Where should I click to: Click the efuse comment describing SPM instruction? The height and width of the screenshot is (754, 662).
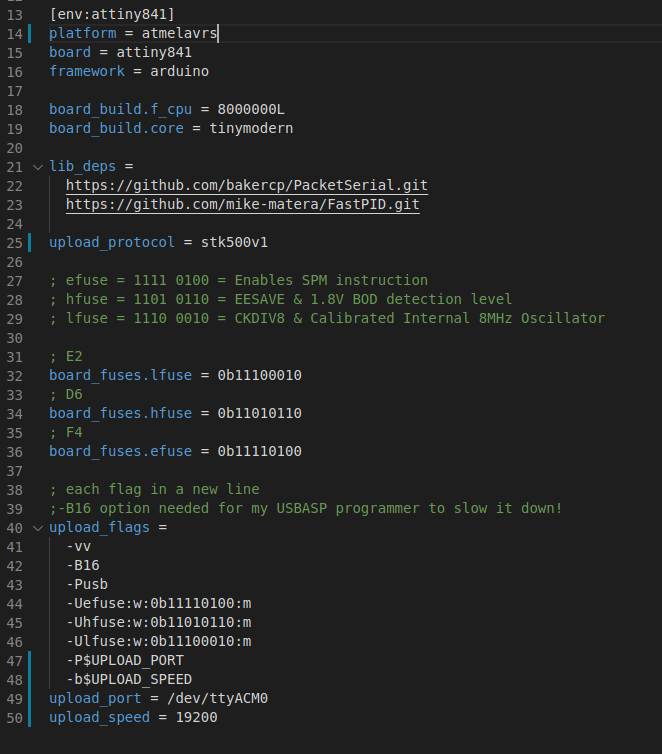tap(238, 280)
